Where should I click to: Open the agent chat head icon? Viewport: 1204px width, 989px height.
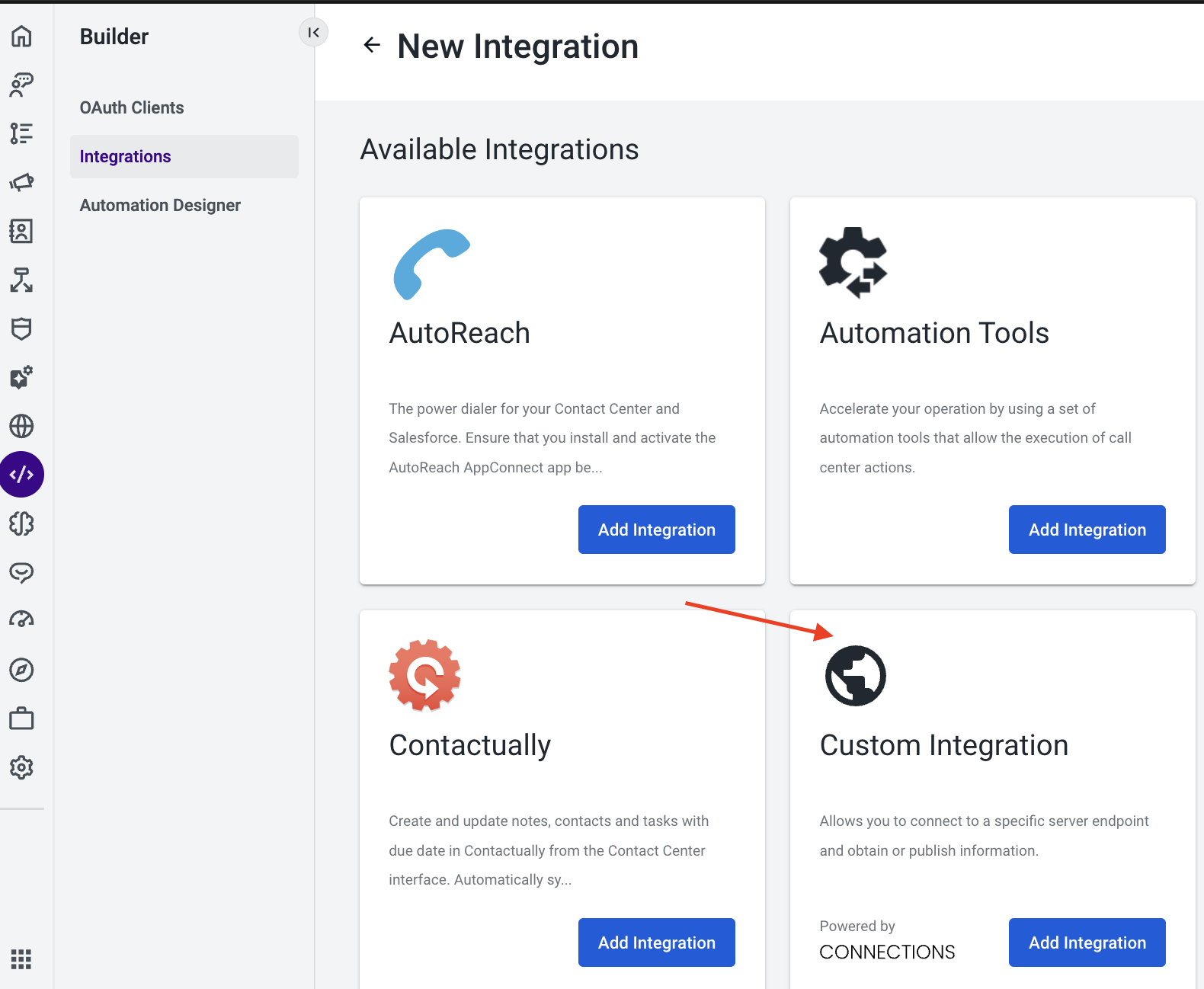coord(21,85)
